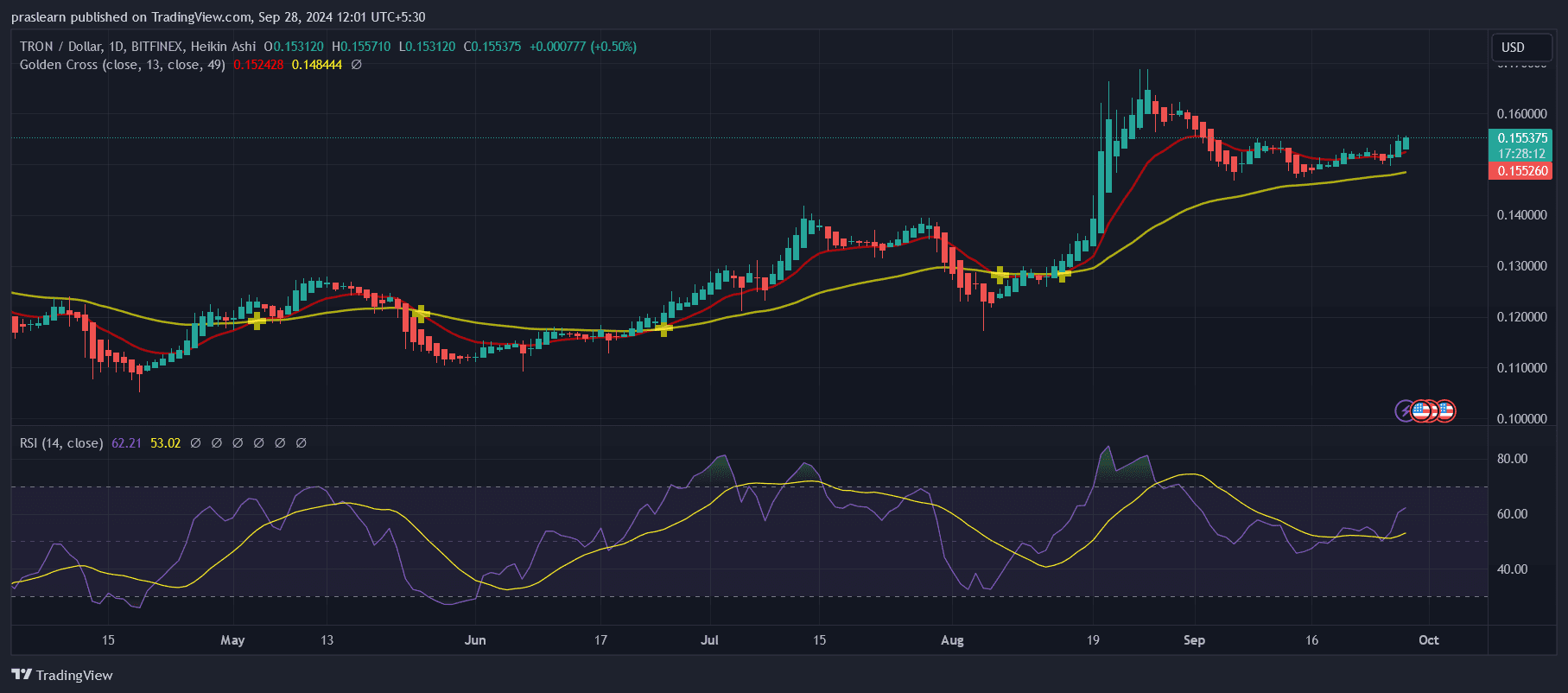Click the 80.00 RSI axis label
The height and width of the screenshot is (693, 1568).
click(1512, 459)
